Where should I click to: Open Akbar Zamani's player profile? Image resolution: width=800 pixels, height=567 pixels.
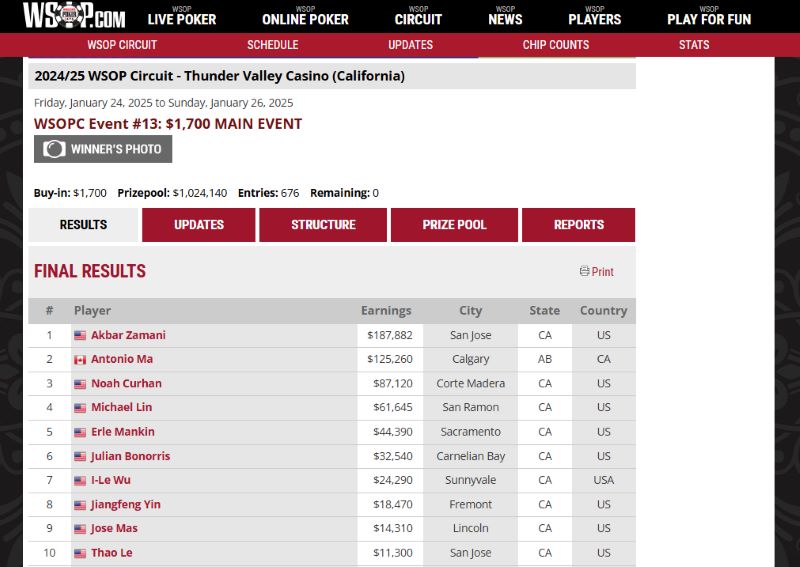(128, 335)
